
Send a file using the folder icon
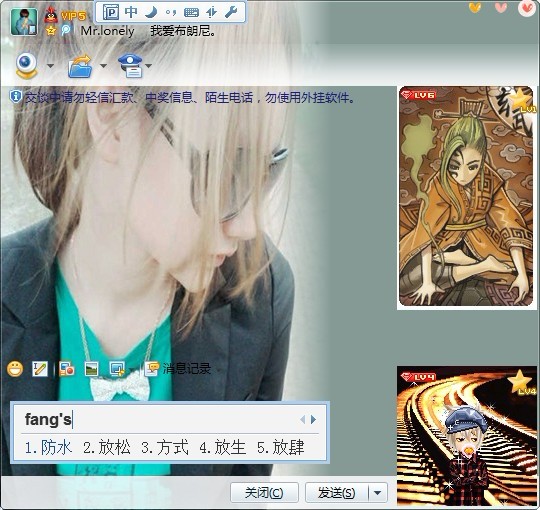click(x=81, y=66)
